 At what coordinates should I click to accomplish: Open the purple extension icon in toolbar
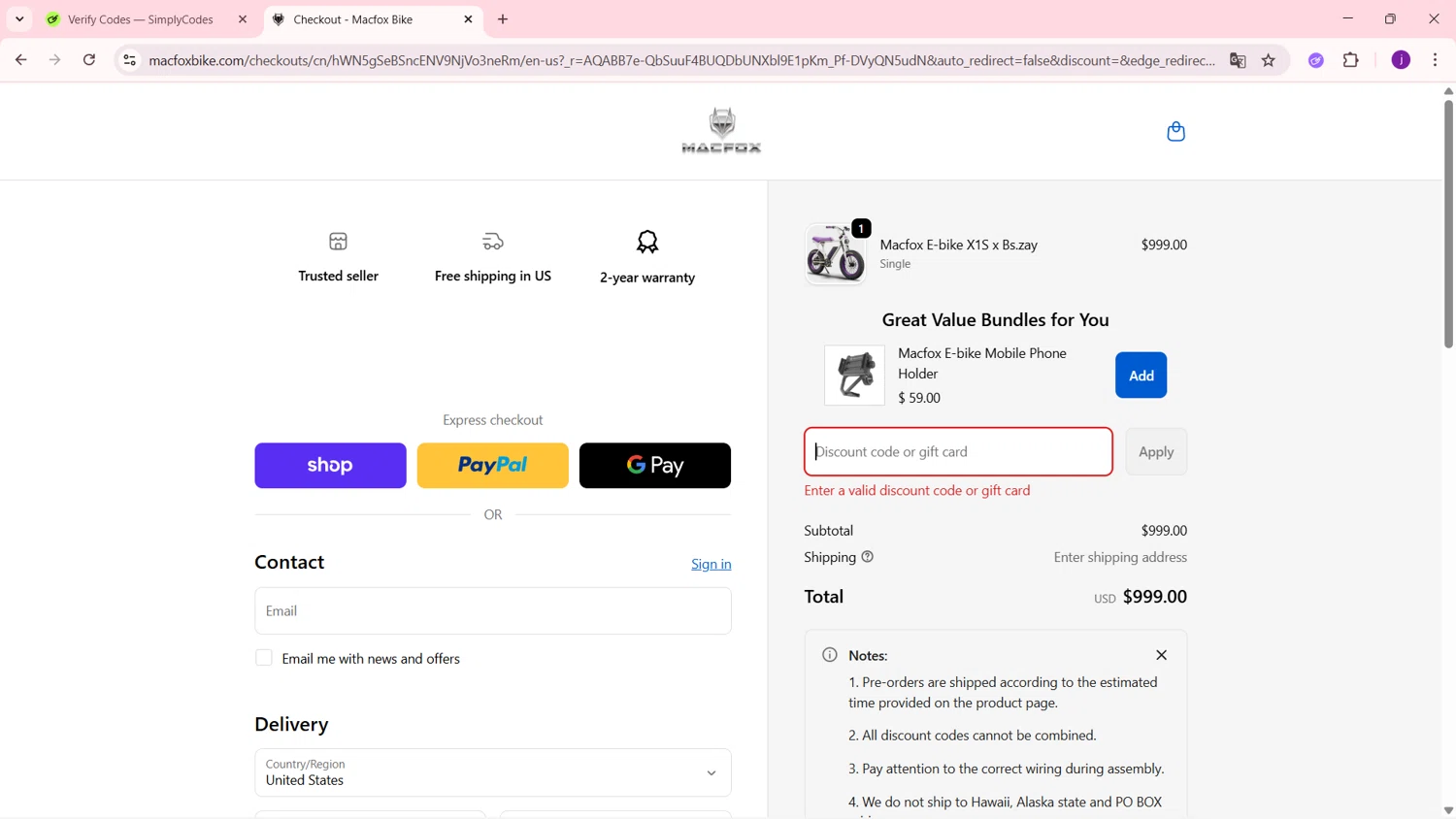tap(1316, 60)
